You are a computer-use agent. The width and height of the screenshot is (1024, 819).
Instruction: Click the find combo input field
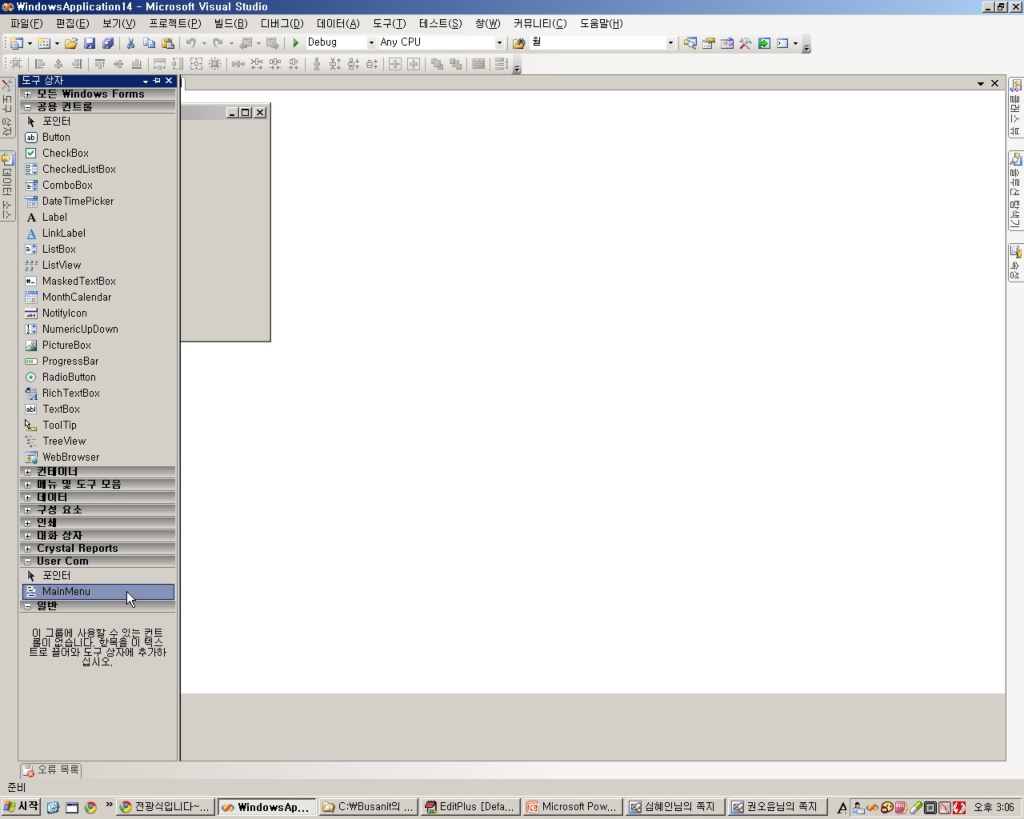(x=596, y=42)
